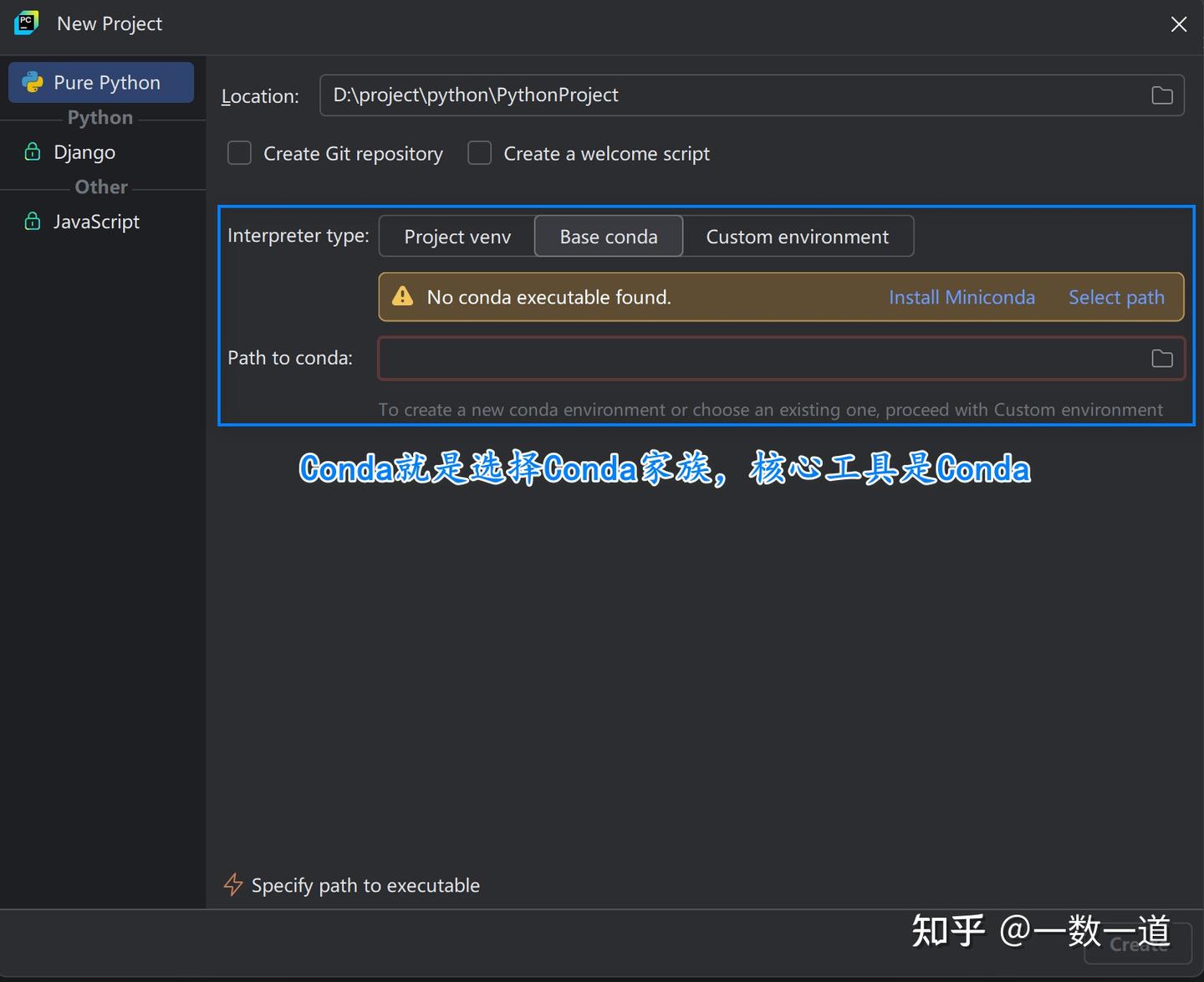Click the warning triangle in the conda alert
The width and height of the screenshot is (1204, 982).
pos(403,296)
